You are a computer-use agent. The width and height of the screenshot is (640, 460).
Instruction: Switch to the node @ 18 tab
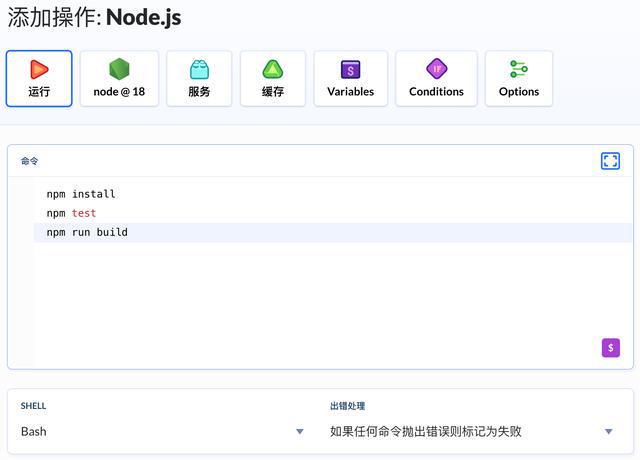pos(119,78)
